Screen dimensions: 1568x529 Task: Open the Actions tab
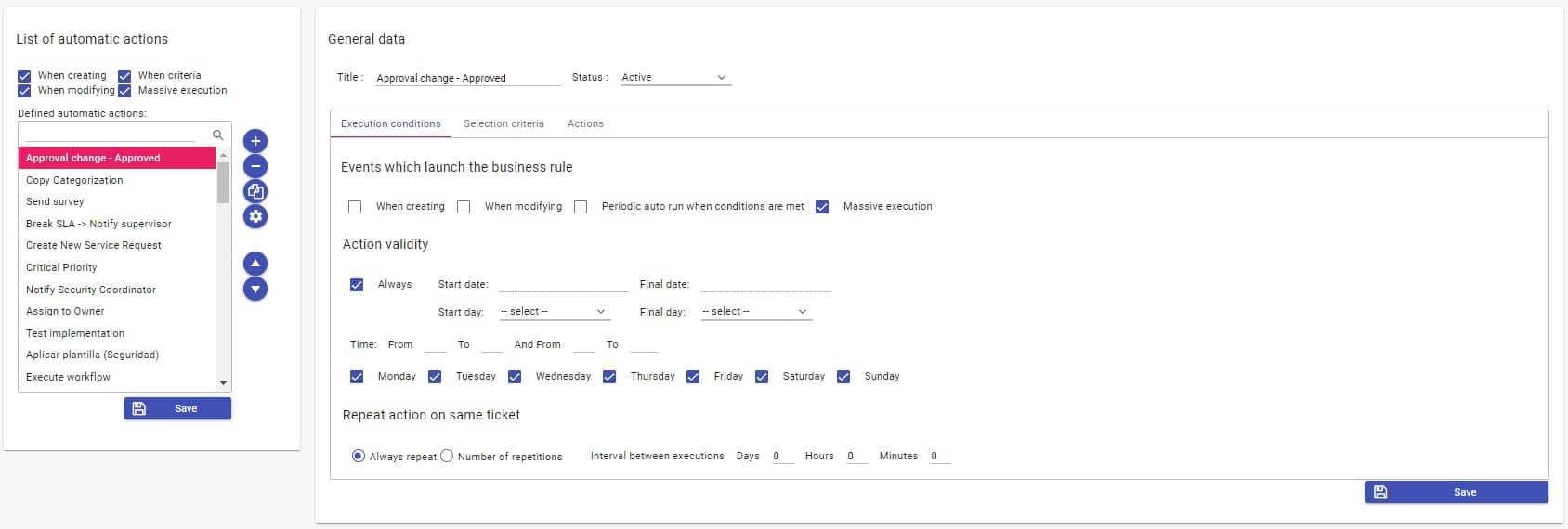point(585,123)
